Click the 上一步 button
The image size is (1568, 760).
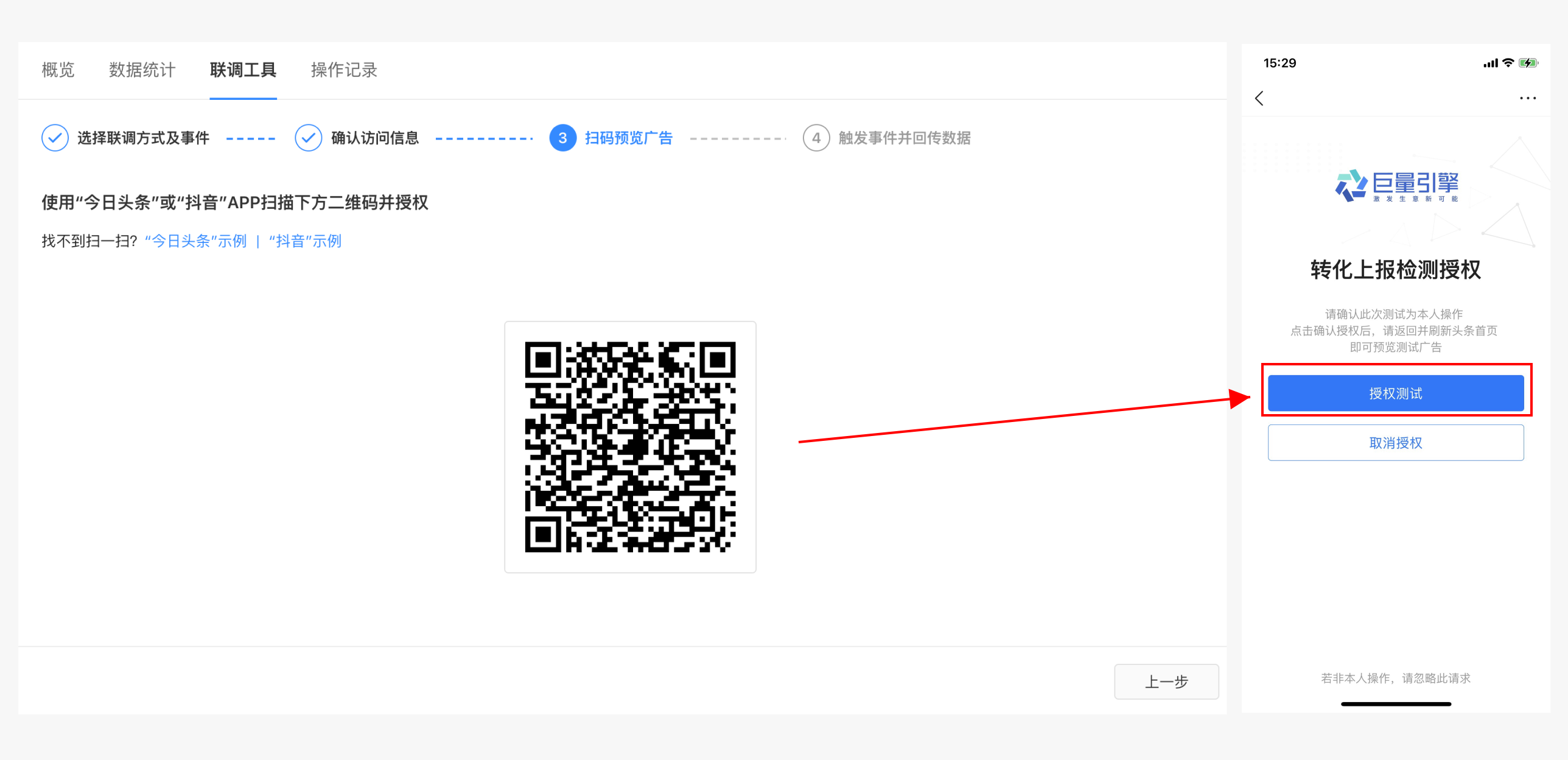[x=1166, y=681]
